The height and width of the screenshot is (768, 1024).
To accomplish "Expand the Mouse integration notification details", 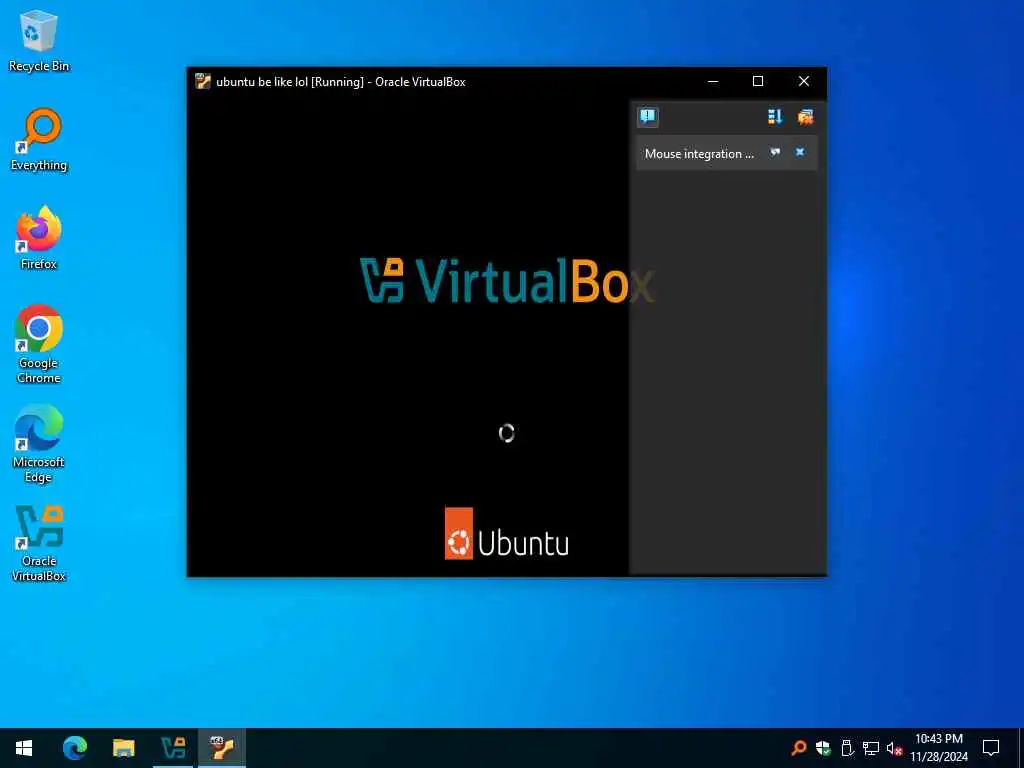I will (775, 152).
